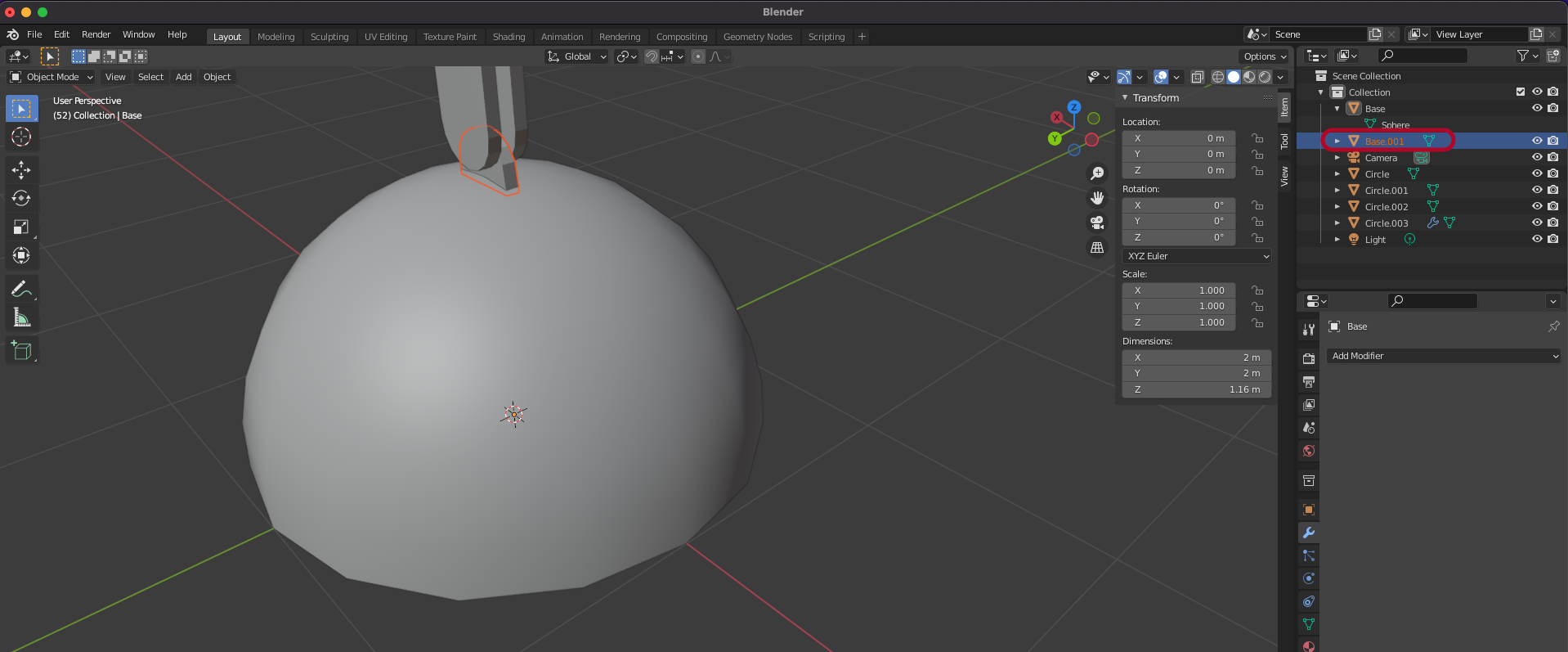Screen dimensions: 1568x652
Task: Toggle the camera view icon
Action: coord(1097,223)
